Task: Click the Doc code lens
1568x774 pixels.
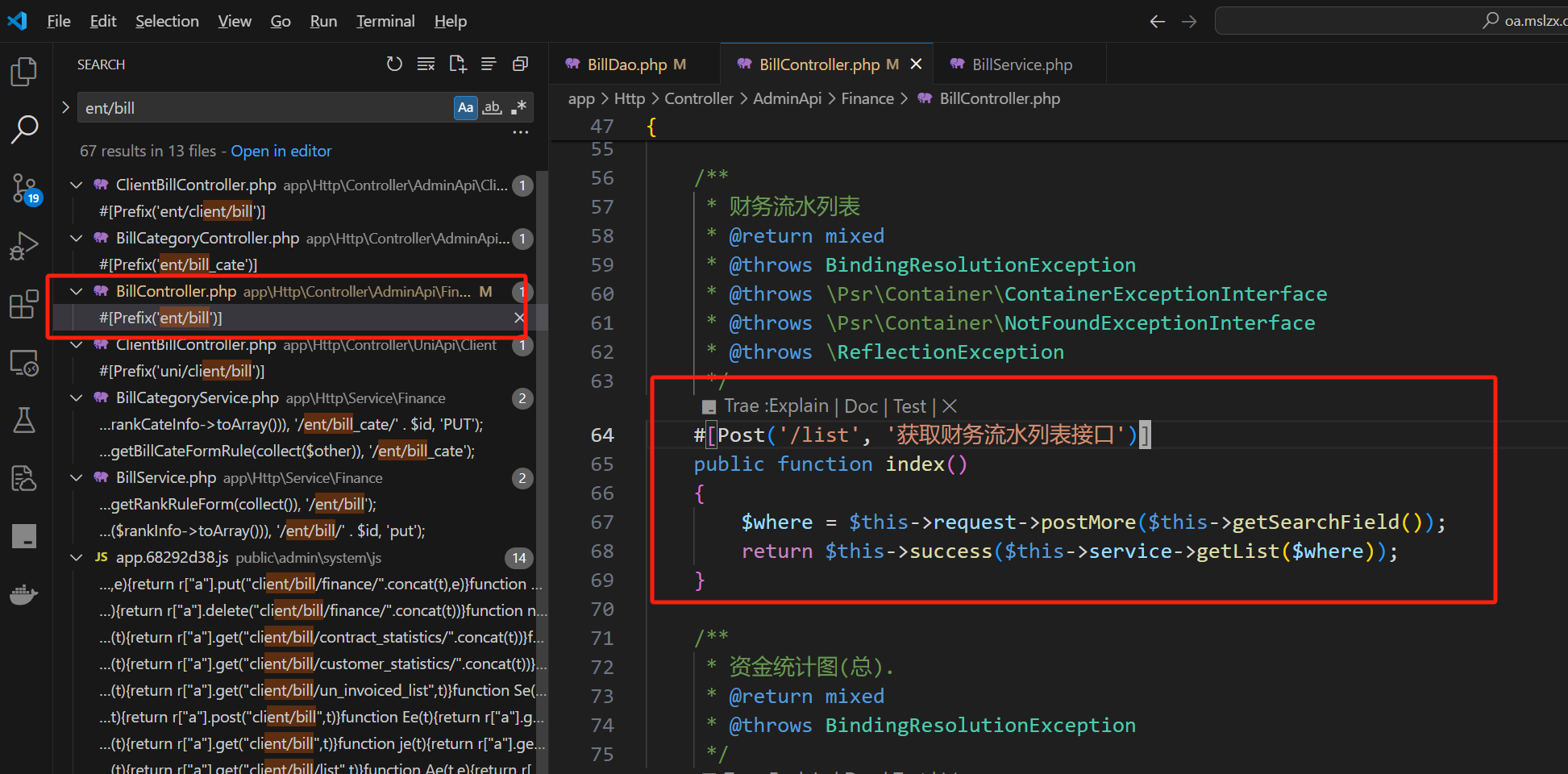Action: click(x=861, y=406)
